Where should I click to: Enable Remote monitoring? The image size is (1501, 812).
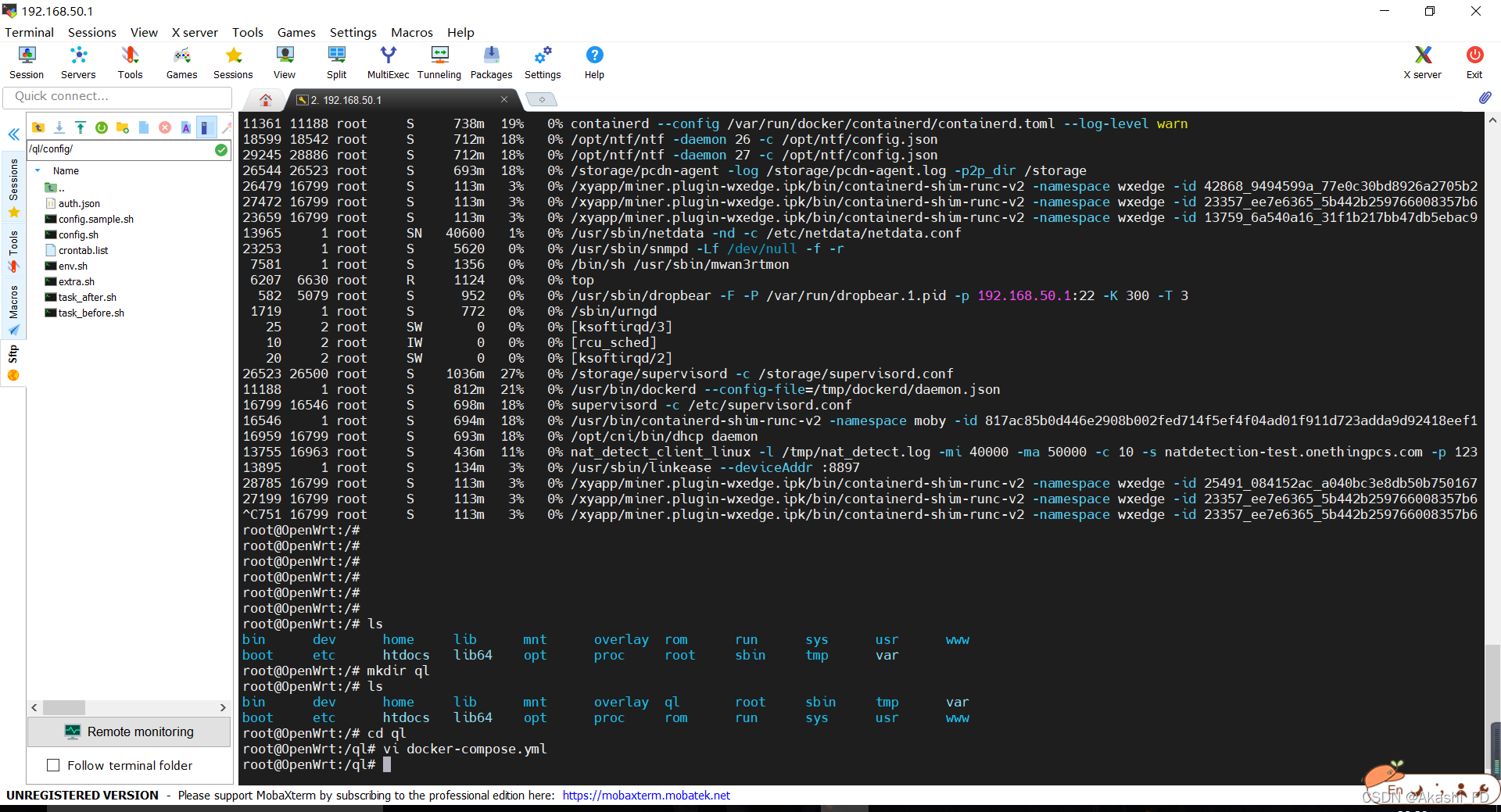tap(129, 732)
